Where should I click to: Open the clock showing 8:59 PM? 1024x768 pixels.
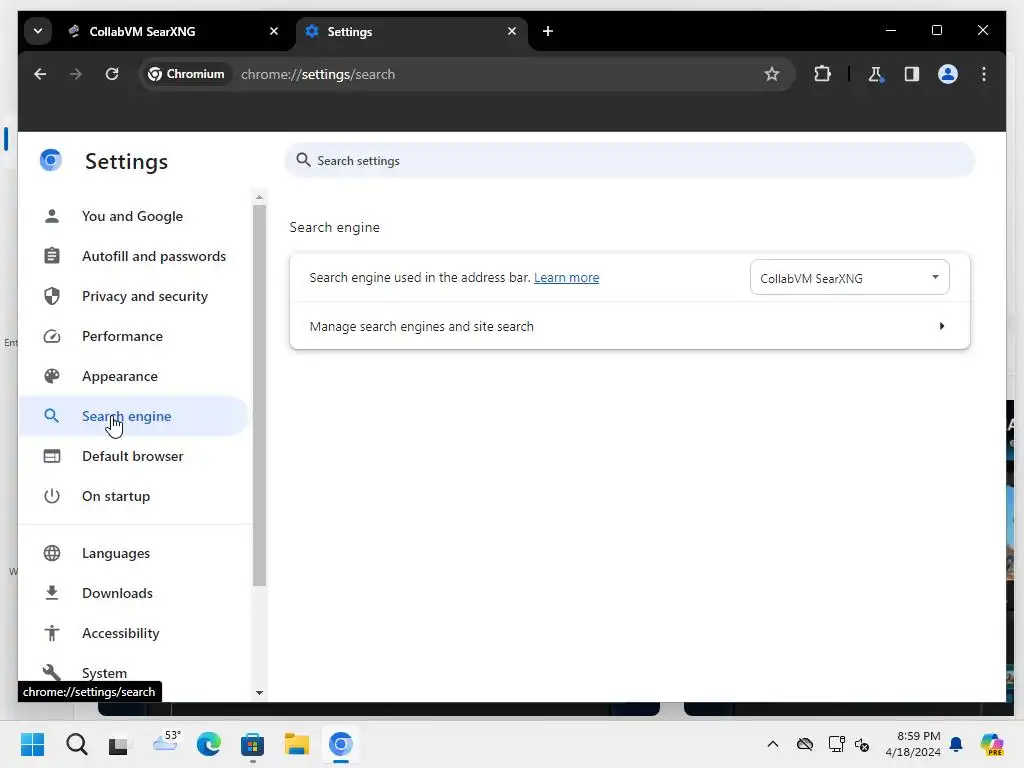[x=912, y=744]
